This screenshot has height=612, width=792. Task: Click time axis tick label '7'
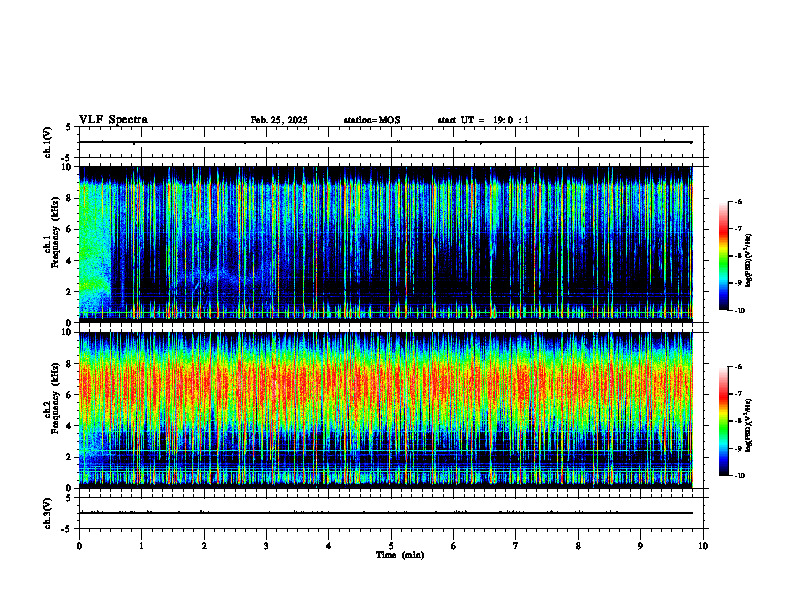pyautogui.click(x=516, y=546)
